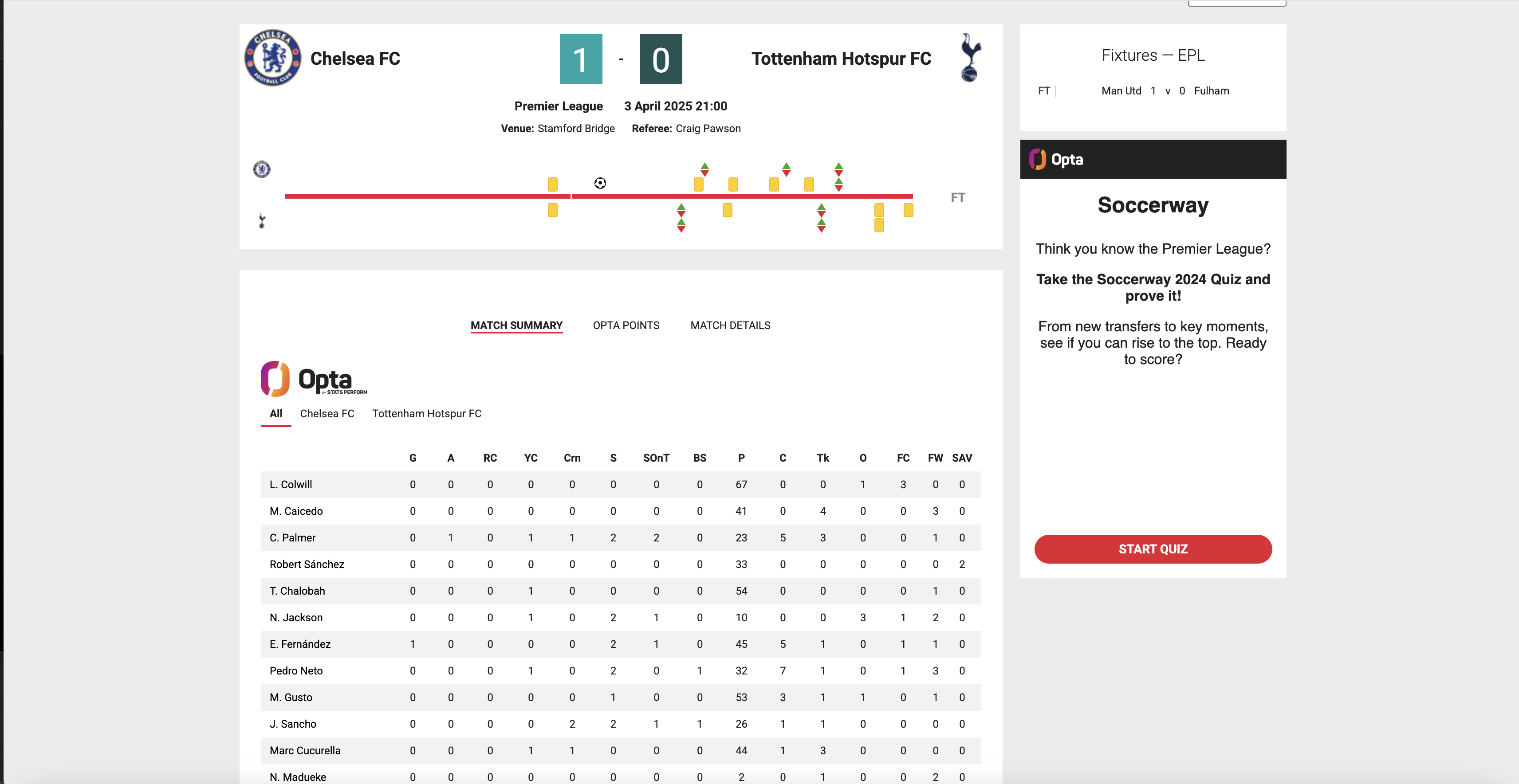Toggle the All teams stats filter
Screen dimensions: 1519x784
pyautogui.click(x=275, y=413)
